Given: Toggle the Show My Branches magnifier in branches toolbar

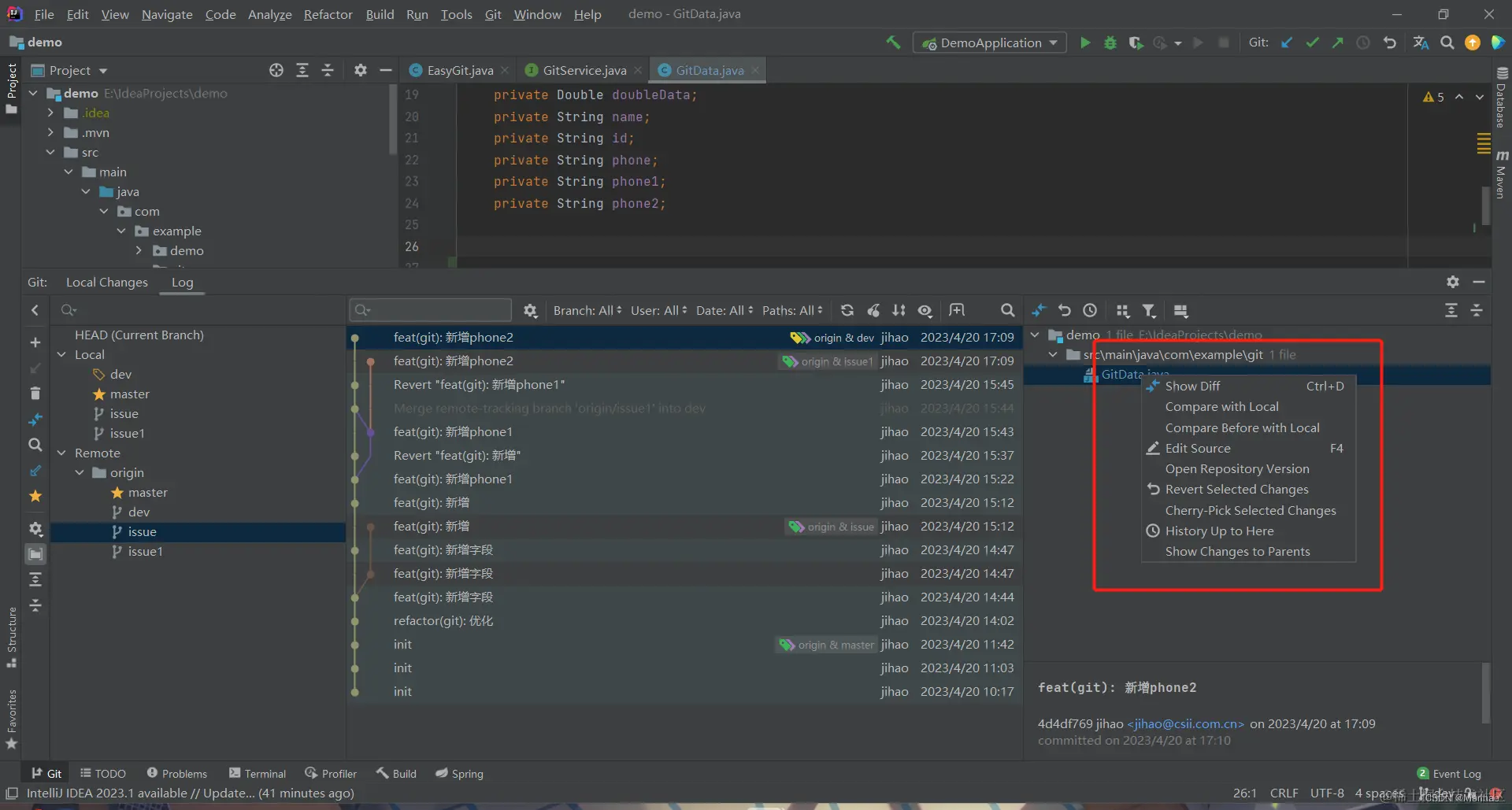Looking at the screenshot, I should coord(35,445).
